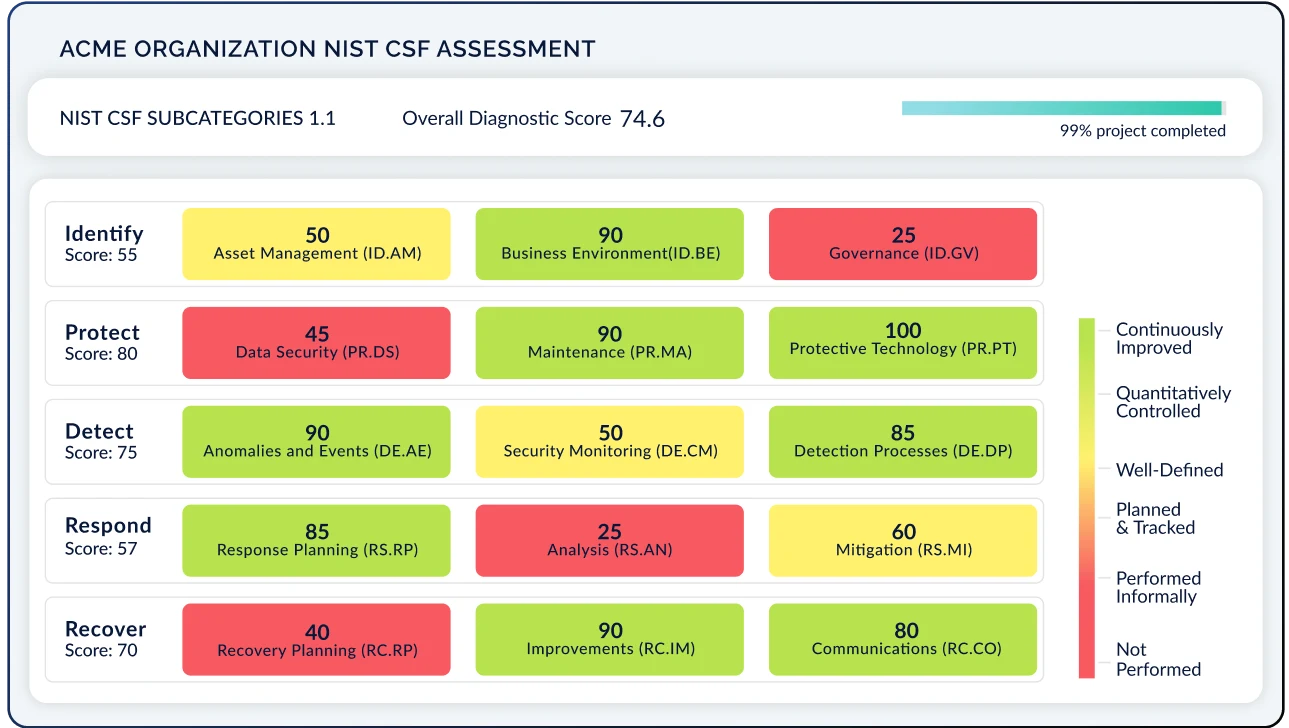Select the Recover function heading

tap(105, 629)
